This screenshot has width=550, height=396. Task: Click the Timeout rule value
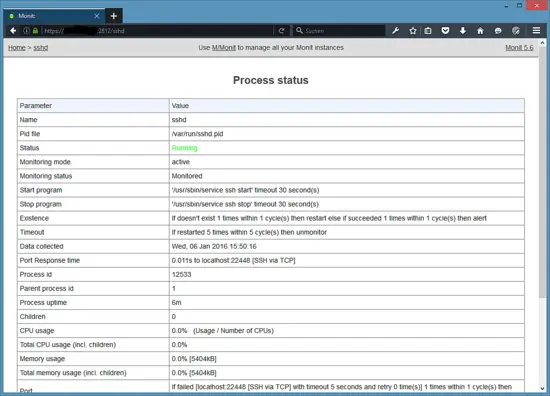pos(249,232)
